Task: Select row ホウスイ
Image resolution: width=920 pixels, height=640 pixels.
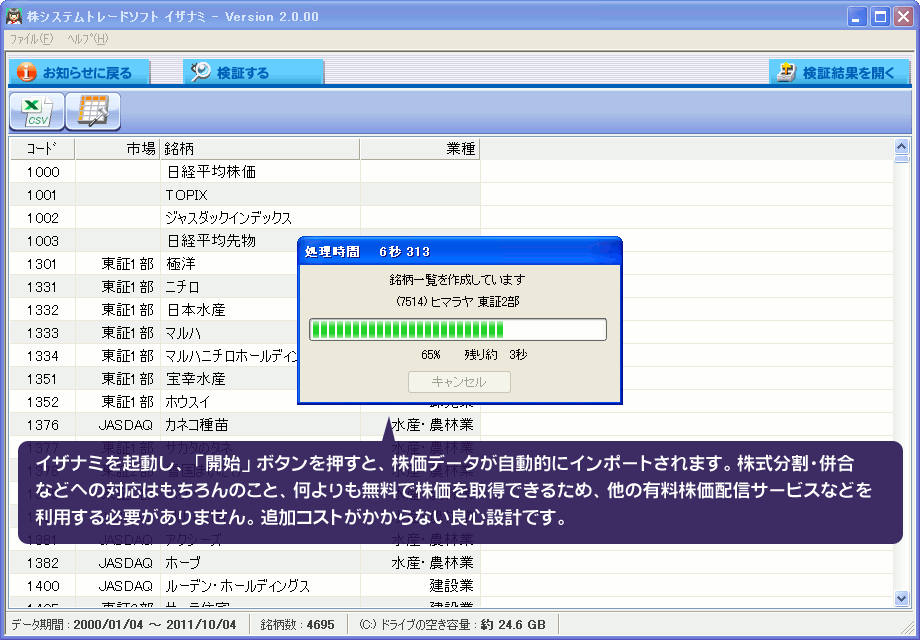Action: [x=452, y=402]
